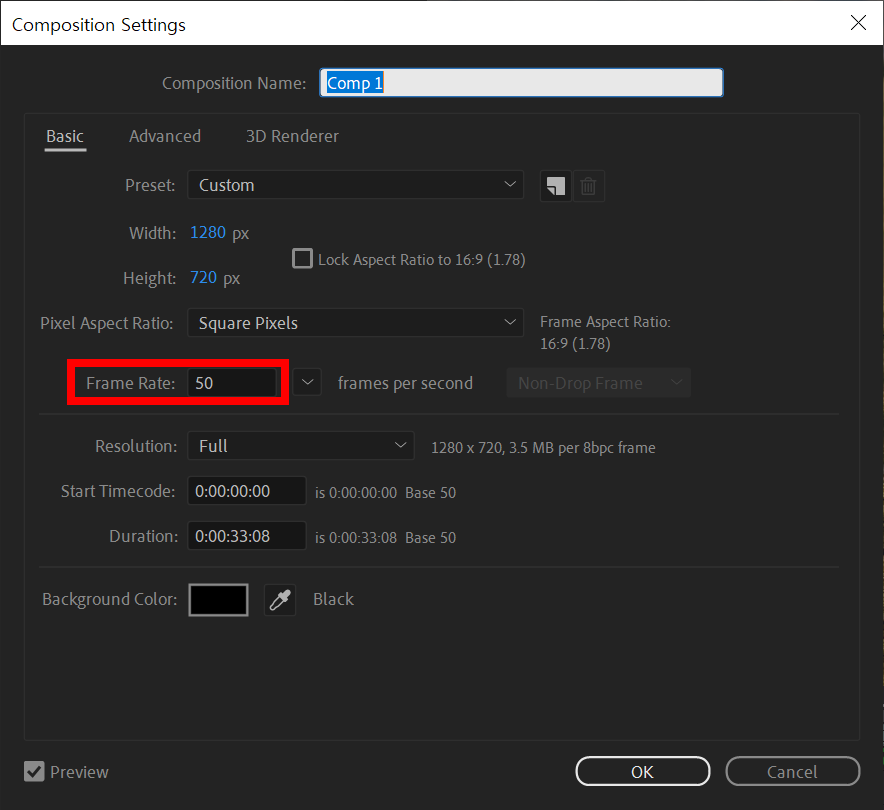Click the Frame Rate value field
This screenshot has height=810, width=884.
[x=232, y=383]
